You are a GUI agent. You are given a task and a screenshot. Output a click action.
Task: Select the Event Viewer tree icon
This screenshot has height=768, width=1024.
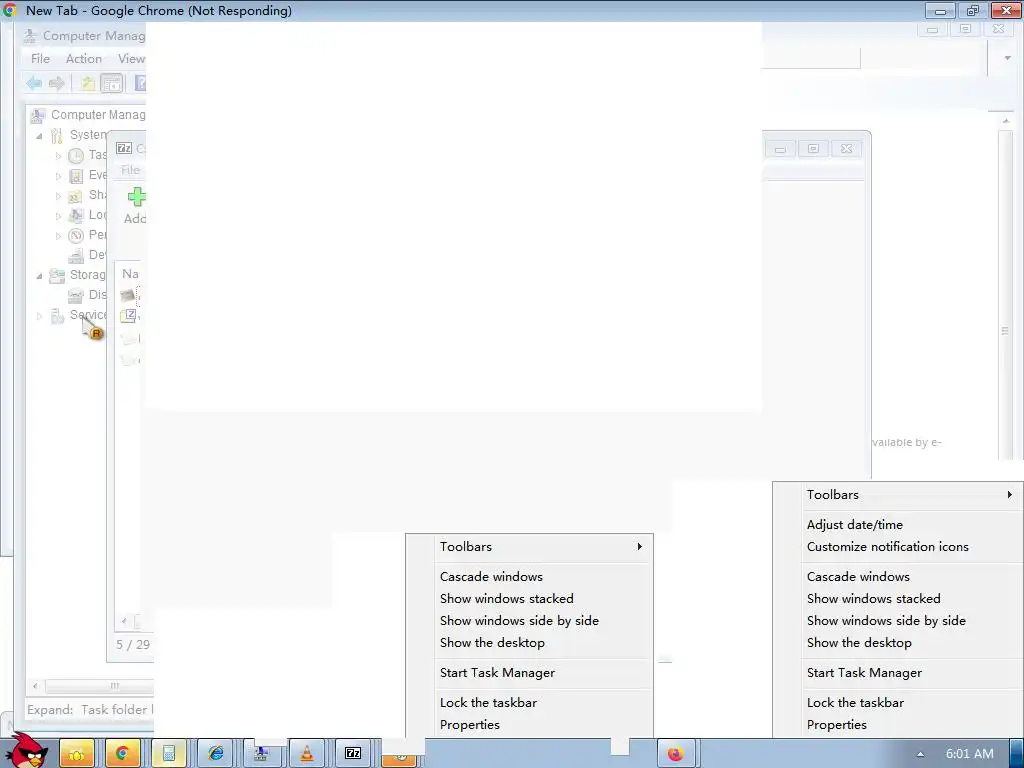point(76,175)
